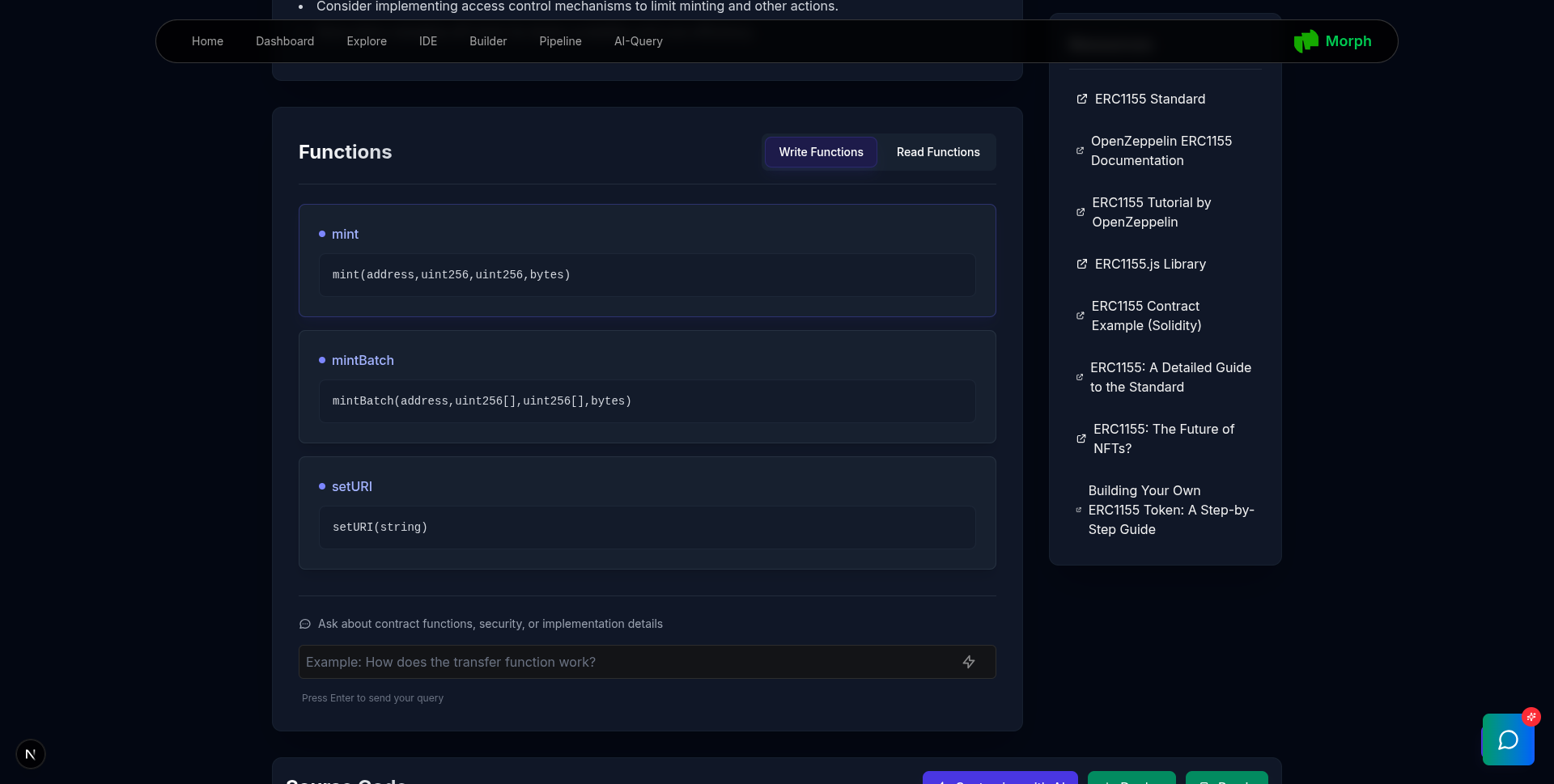
Task: Click the Morph logo icon
Action: 1306,41
